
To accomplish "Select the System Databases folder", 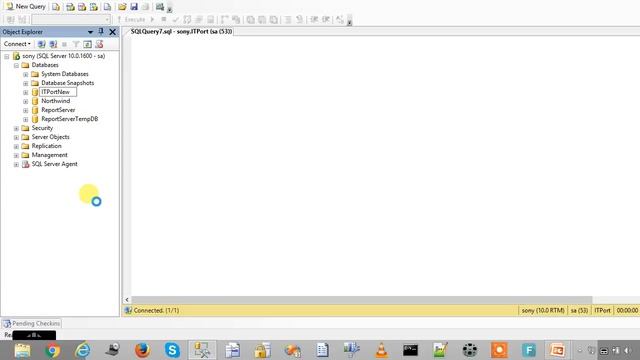I will click(64, 74).
